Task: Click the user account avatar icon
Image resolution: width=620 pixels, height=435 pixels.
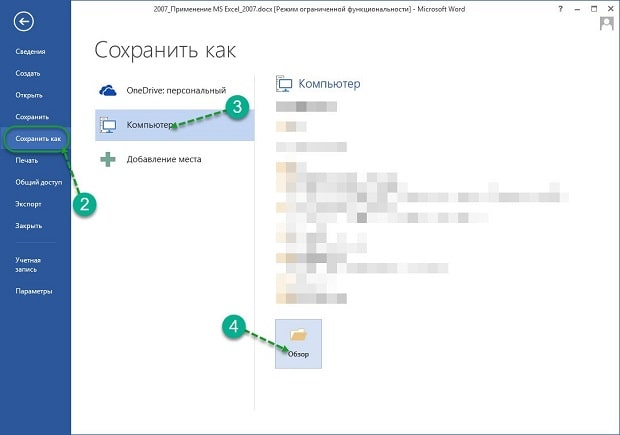Action: pos(607,24)
